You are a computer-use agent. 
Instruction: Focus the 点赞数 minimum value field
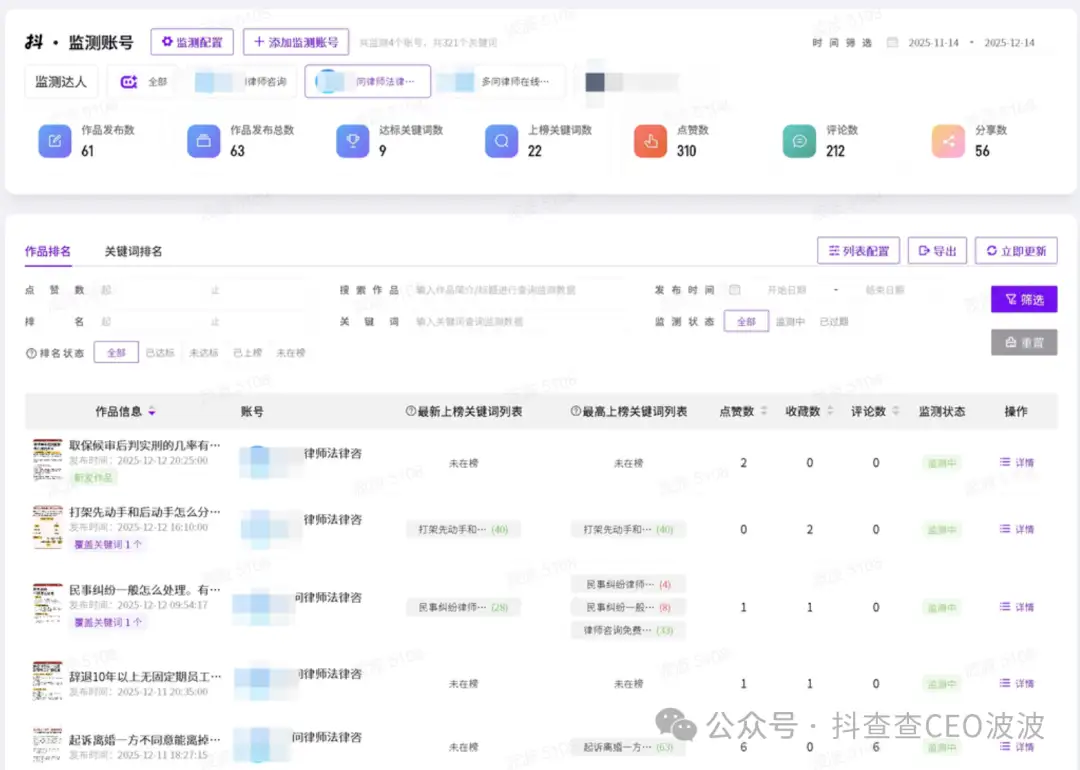148,290
